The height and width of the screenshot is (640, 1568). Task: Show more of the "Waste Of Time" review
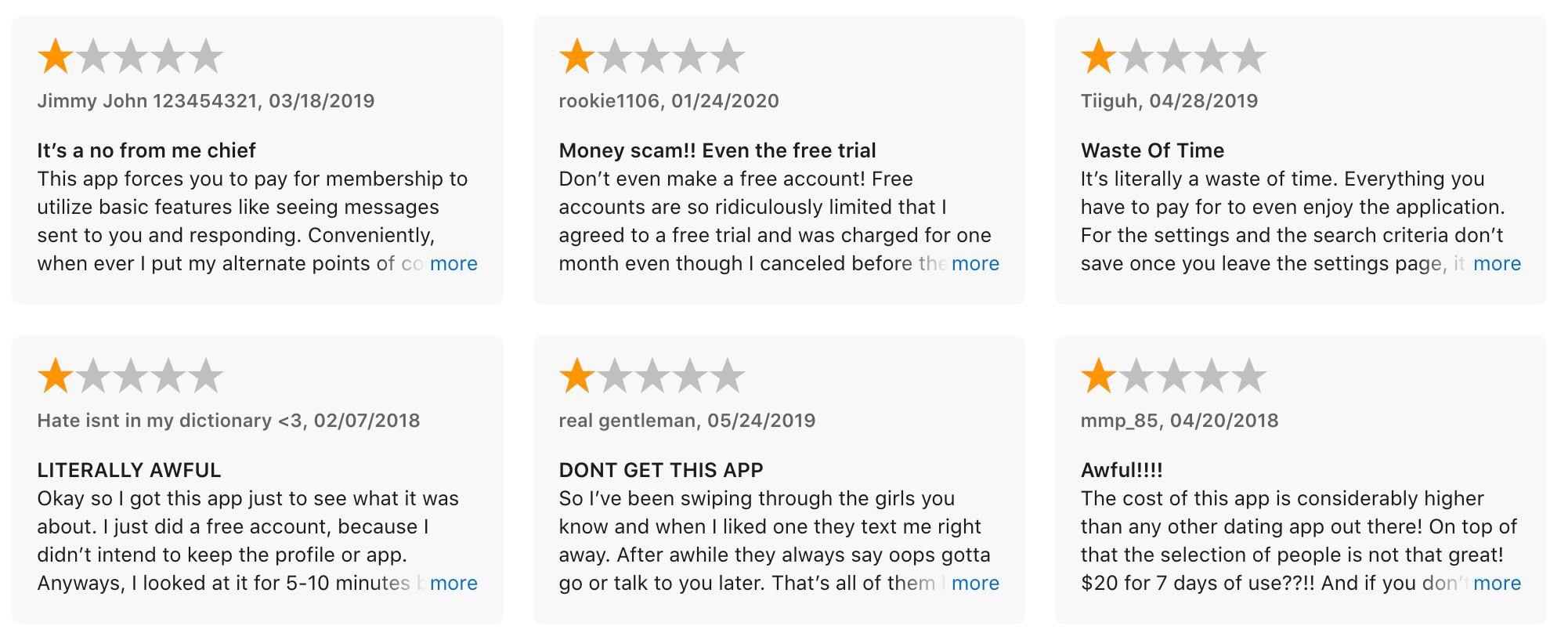click(x=1497, y=264)
